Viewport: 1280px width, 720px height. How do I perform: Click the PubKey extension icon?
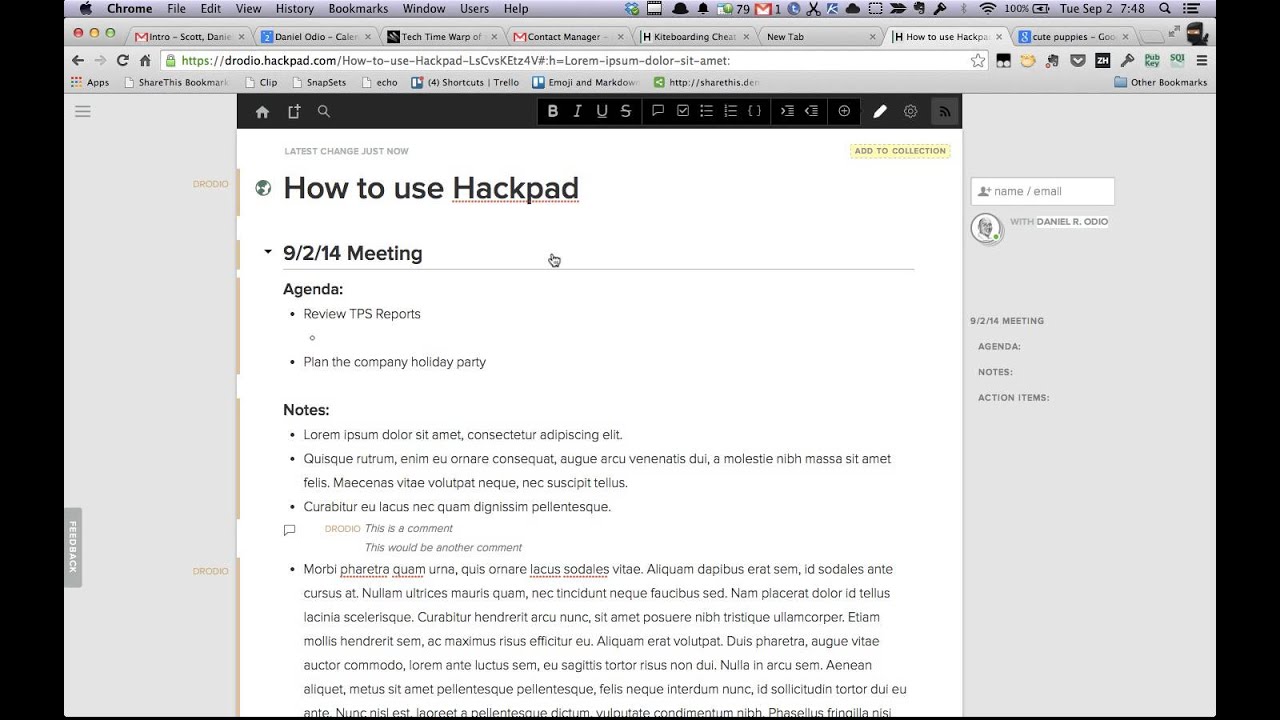pyautogui.click(x=1152, y=61)
